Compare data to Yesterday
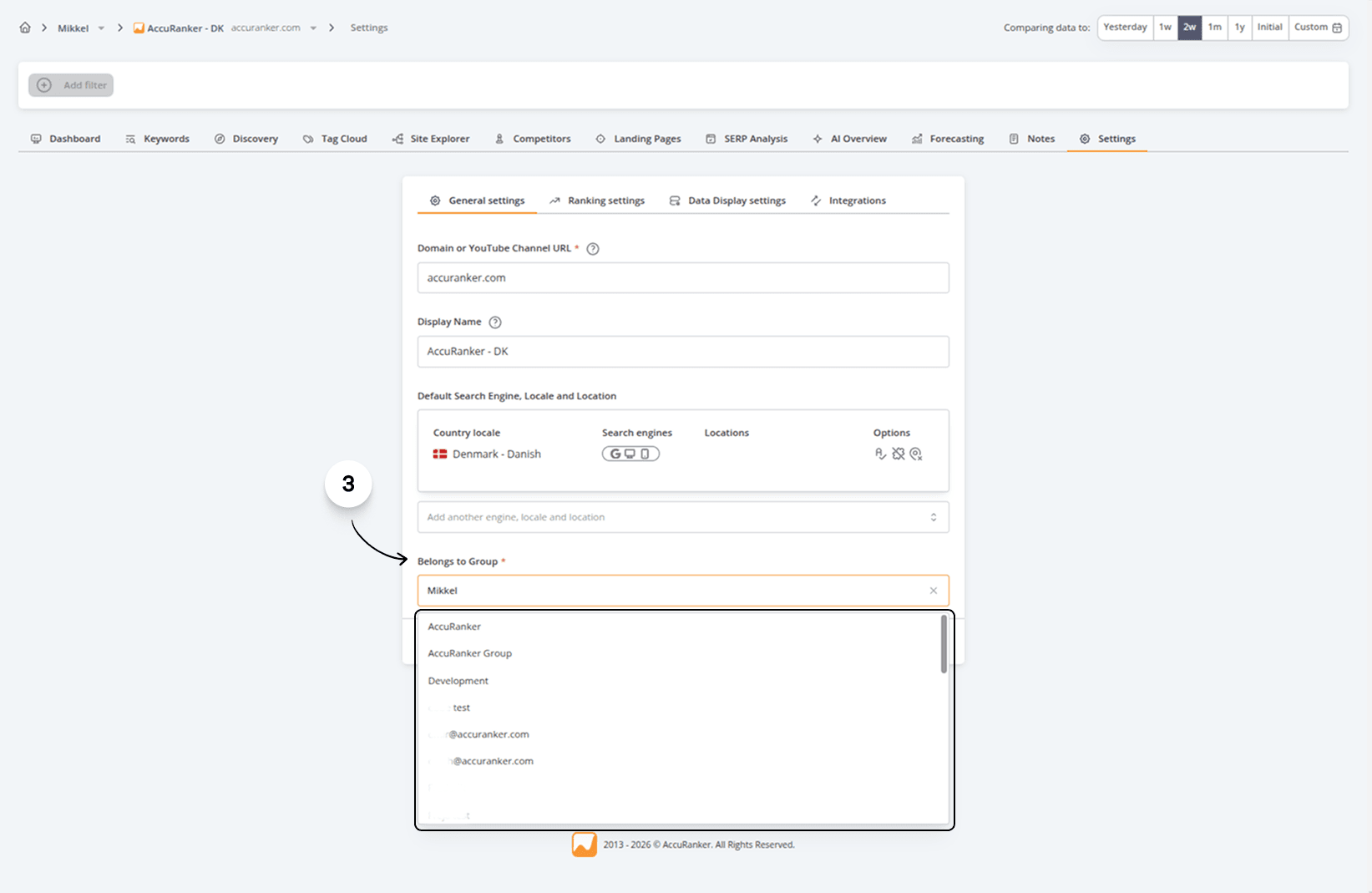Screen dimensions: 1372x893 (x=1125, y=28)
